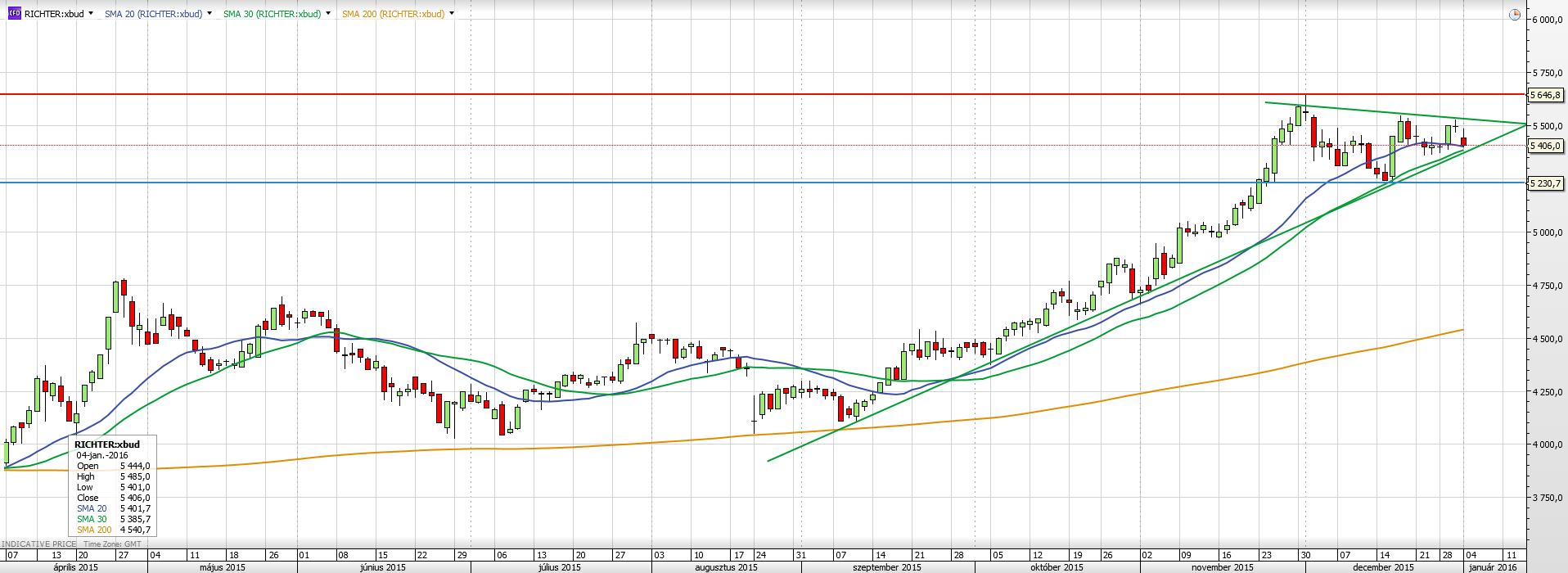This screenshot has width=1568, height=573.
Task: Click the augusztus 2015 month label
Action: [726, 567]
